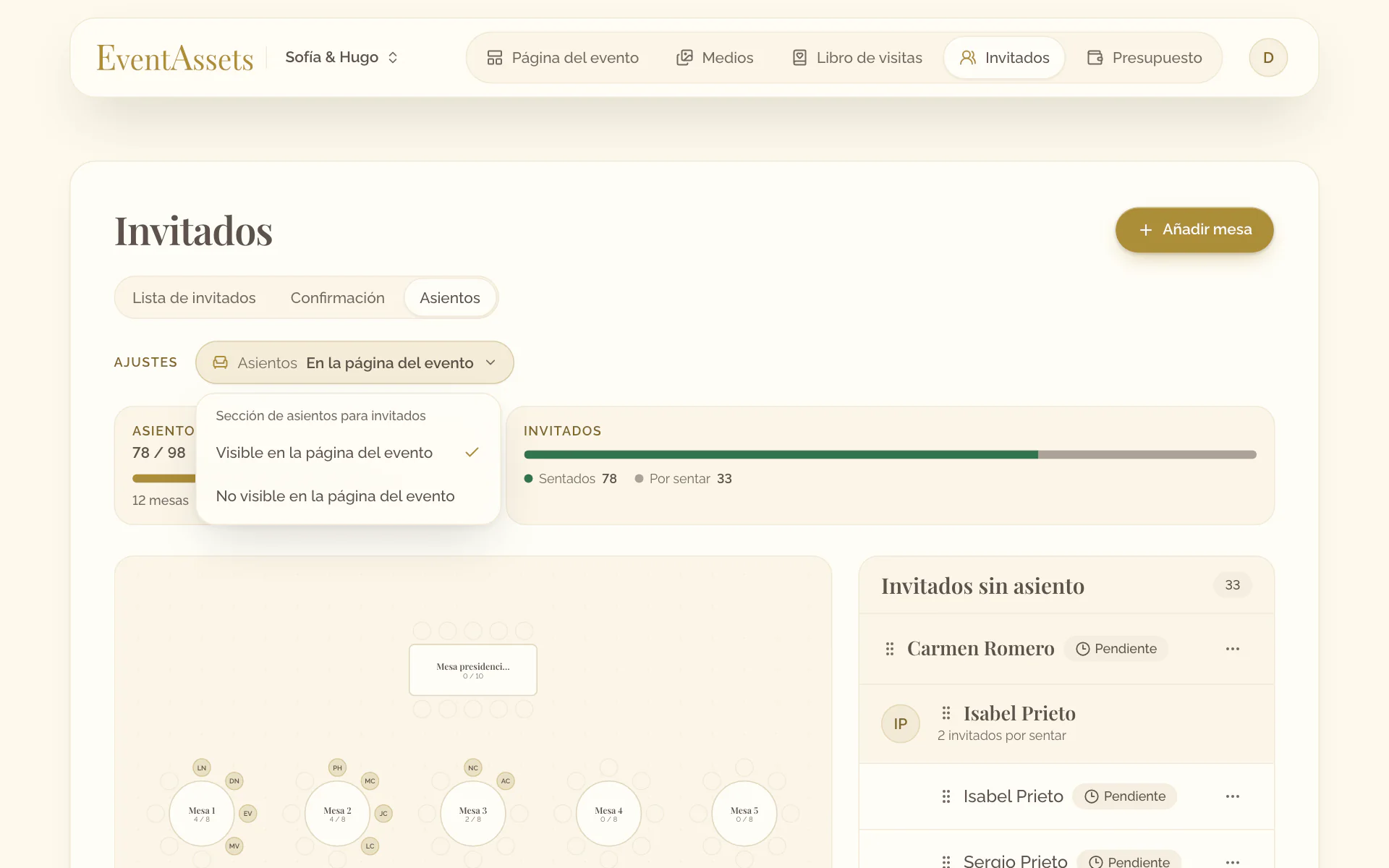
Task: Click individual Isabel Prieto's Pendiente status badge
Action: pos(1125,796)
